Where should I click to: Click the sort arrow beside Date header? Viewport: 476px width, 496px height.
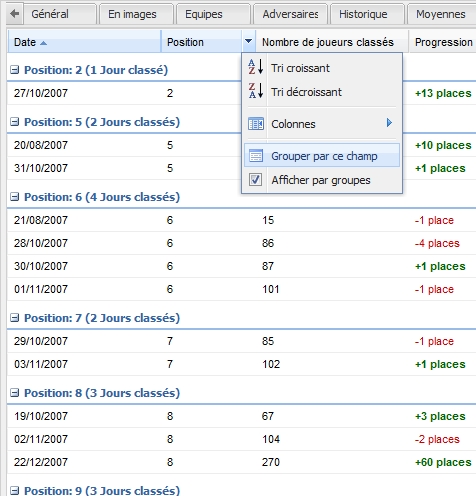tap(43, 43)
